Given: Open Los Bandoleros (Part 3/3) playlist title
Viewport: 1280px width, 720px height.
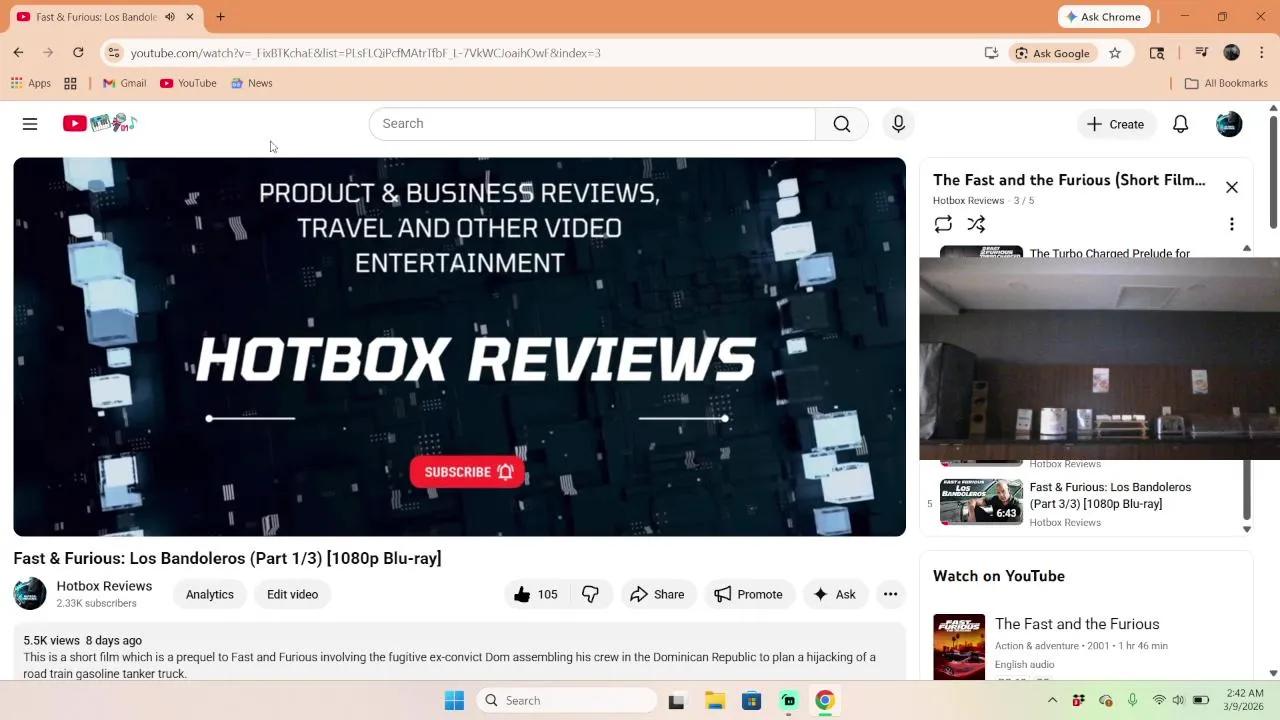Looking at the screenshot, I should (1110, 495).
